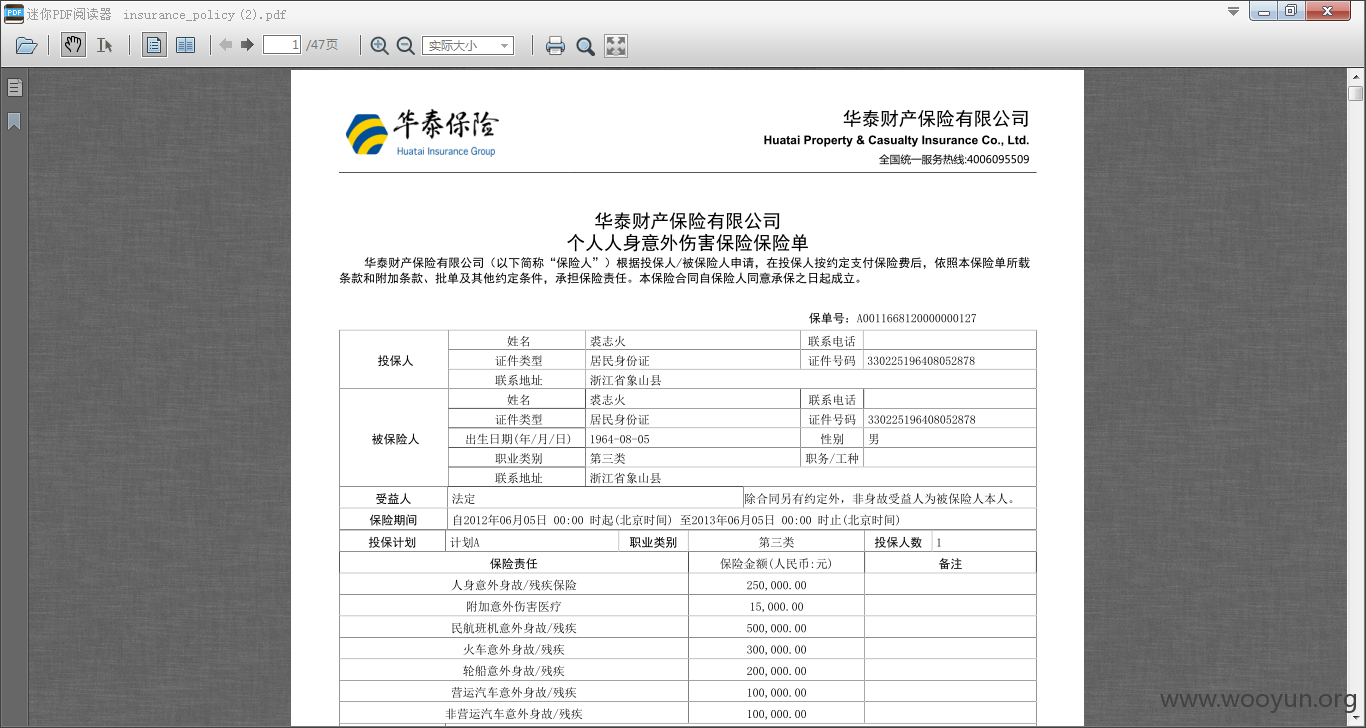Viewport: 1366px width, 728px height.
Task: Open the 实际大小 zoom dropdown
Action: pyautogui.click(x=468, y=45)
